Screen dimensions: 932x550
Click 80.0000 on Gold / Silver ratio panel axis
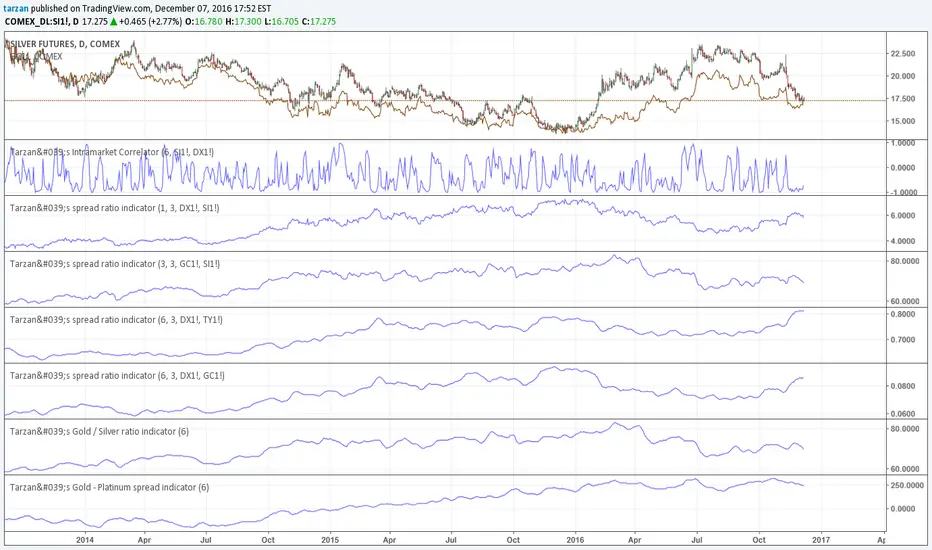905,429
